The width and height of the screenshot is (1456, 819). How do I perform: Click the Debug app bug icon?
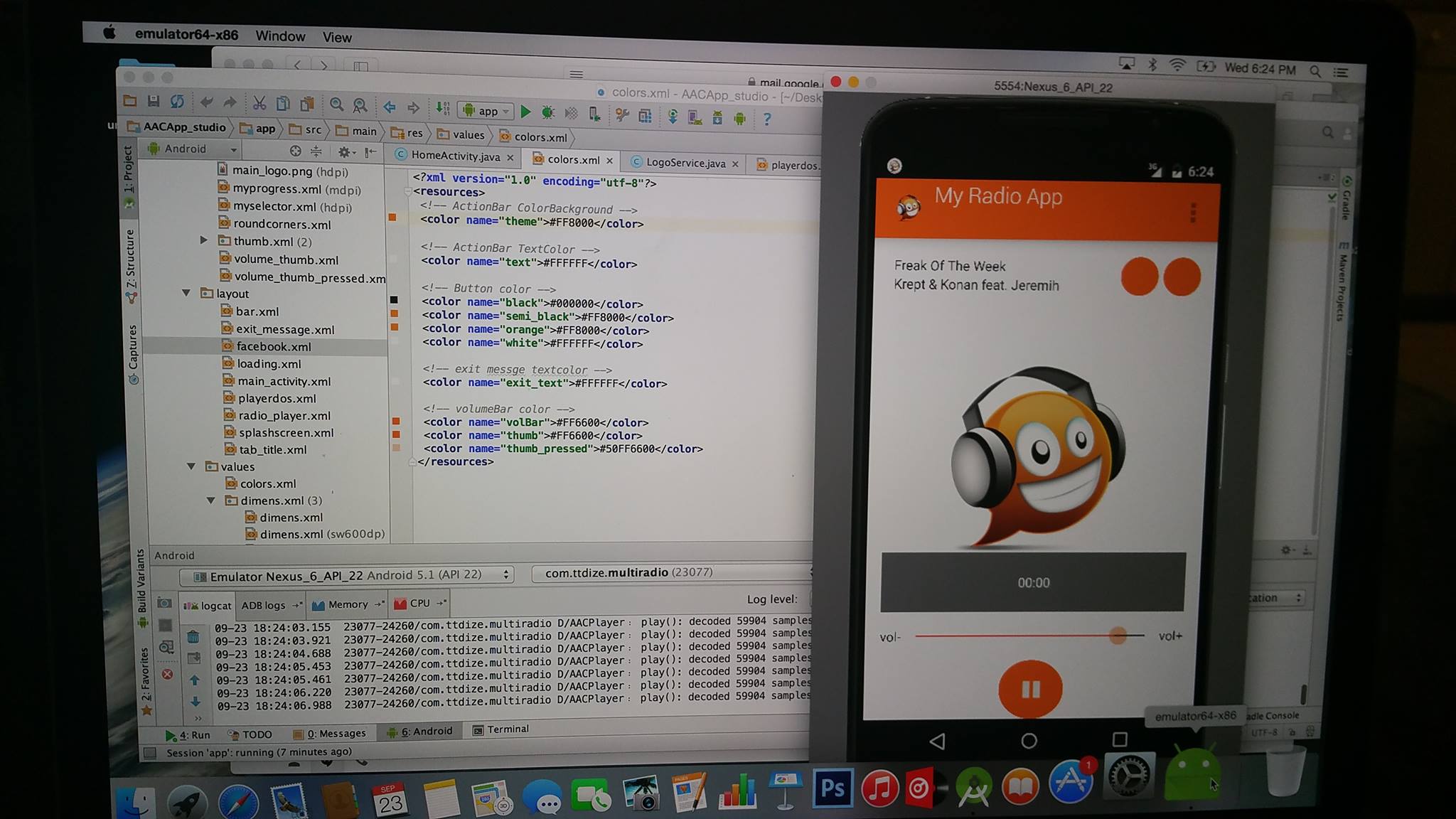click(x=547, y=112)
